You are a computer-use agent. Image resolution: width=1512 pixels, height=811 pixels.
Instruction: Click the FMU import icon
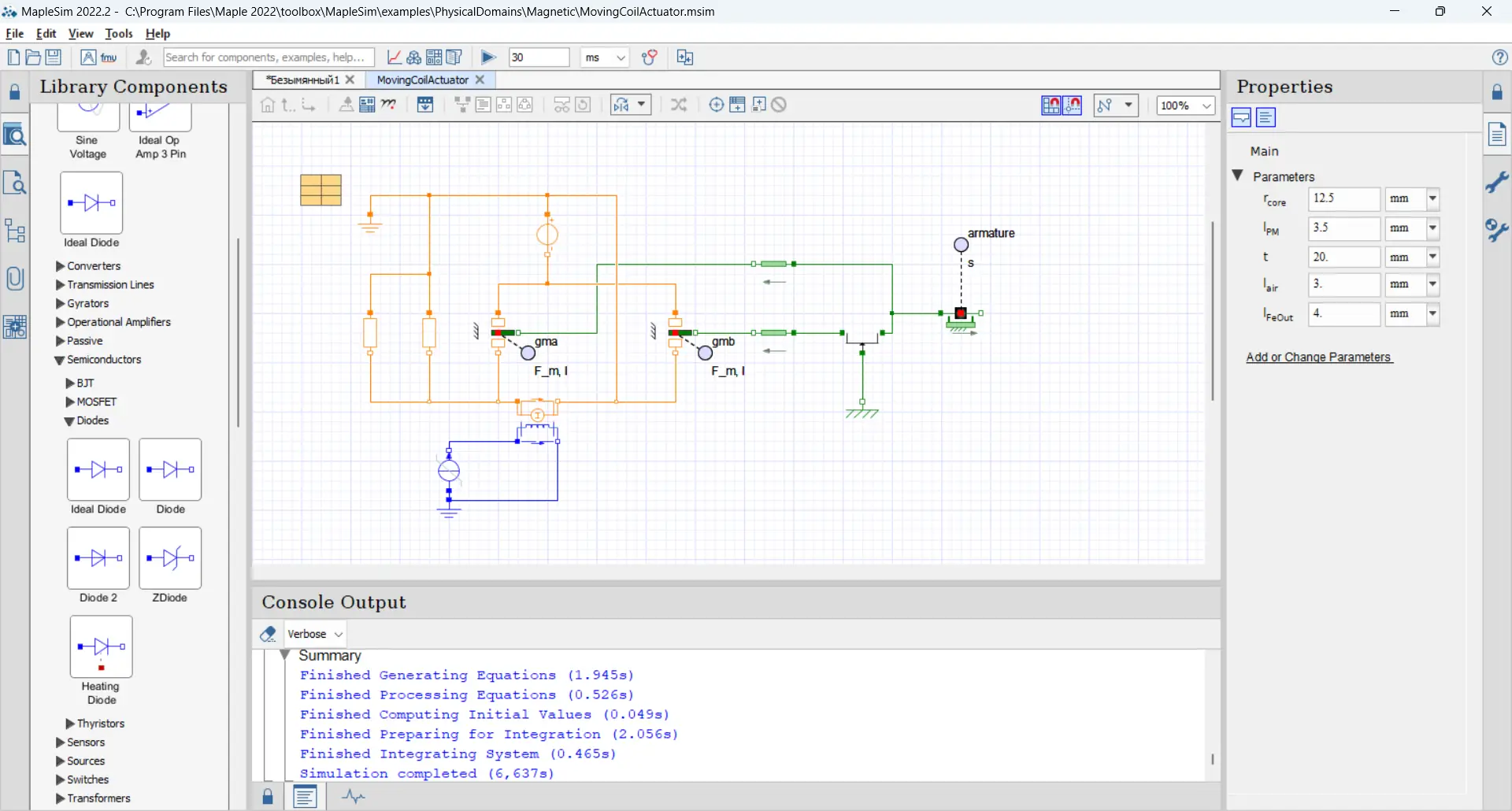coord(109,57)
